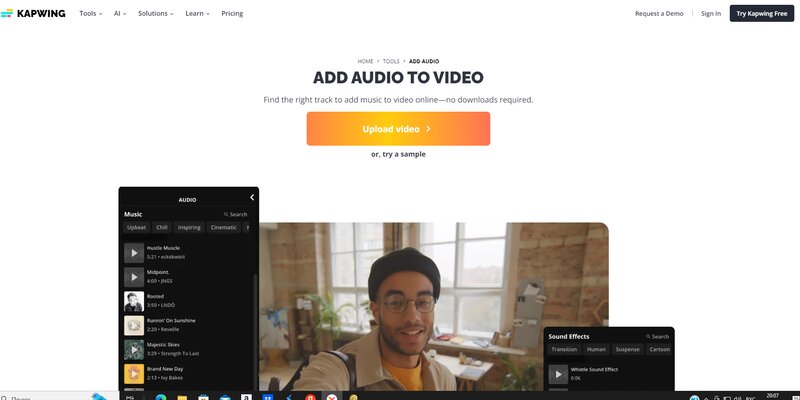Play the Hustle Muscle track
Viewport: 800px width, 400px height.
click(x=134, y=253)
